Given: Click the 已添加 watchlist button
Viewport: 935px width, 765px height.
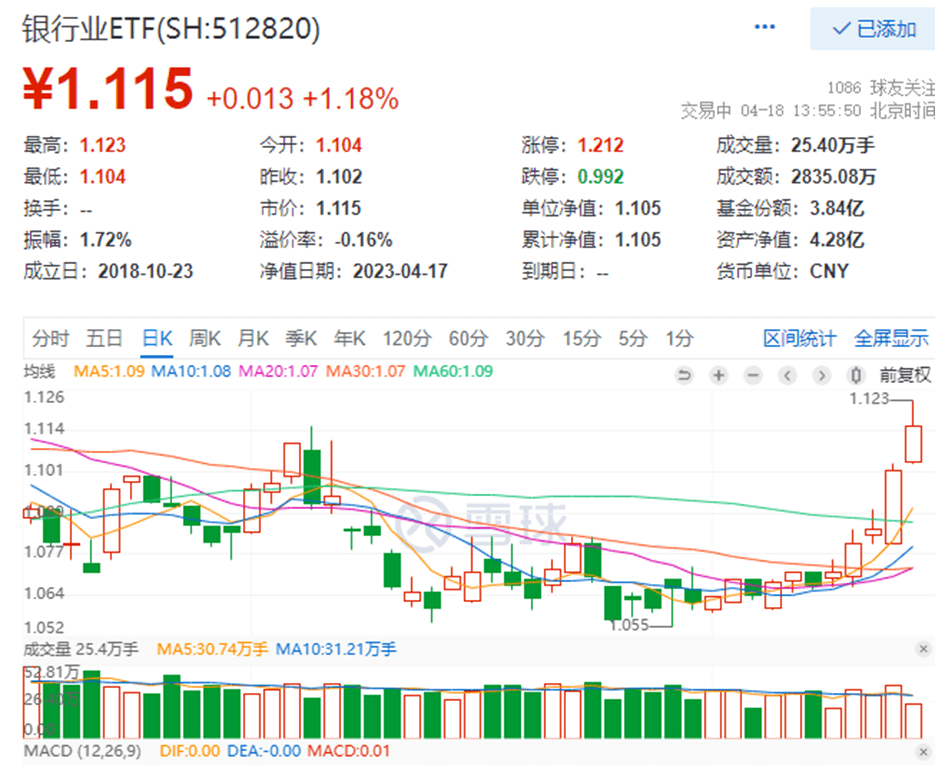Looking at the screenshot, I should pyautogui.click(x=873, y=29).
